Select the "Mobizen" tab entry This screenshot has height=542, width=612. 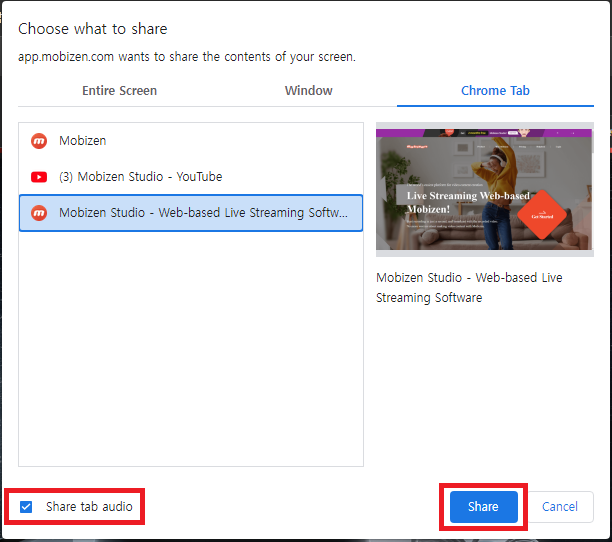coord(191,140)
